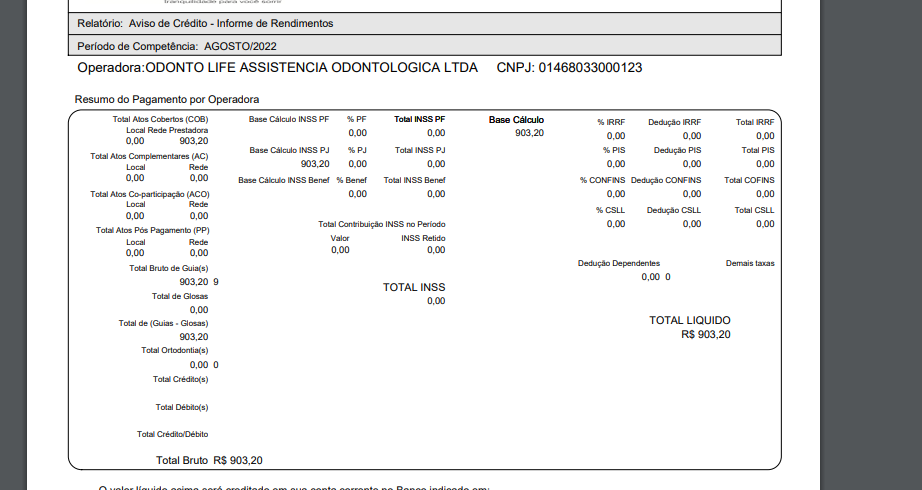This screenshot has height=490, width=922.
Task: Click the label 'Total Bruto de Guia(s)'
Action: click(x=169, y=268)
